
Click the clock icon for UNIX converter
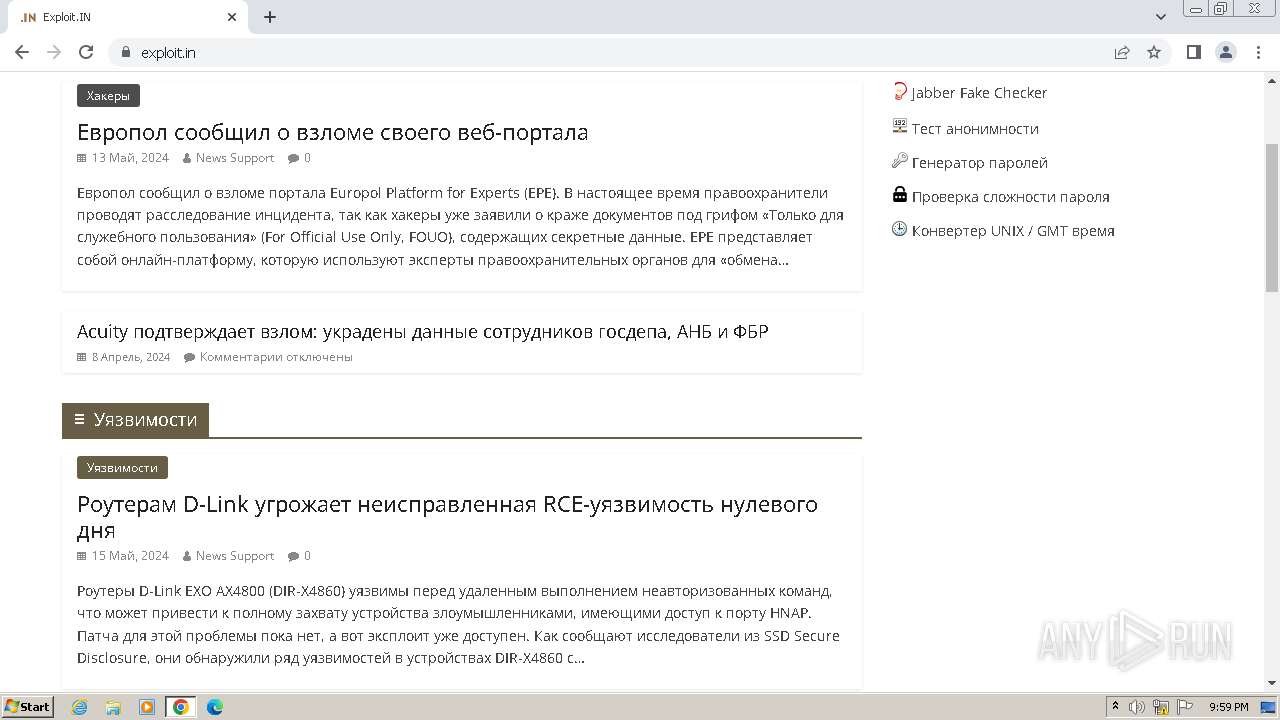[x=900, y=229]
